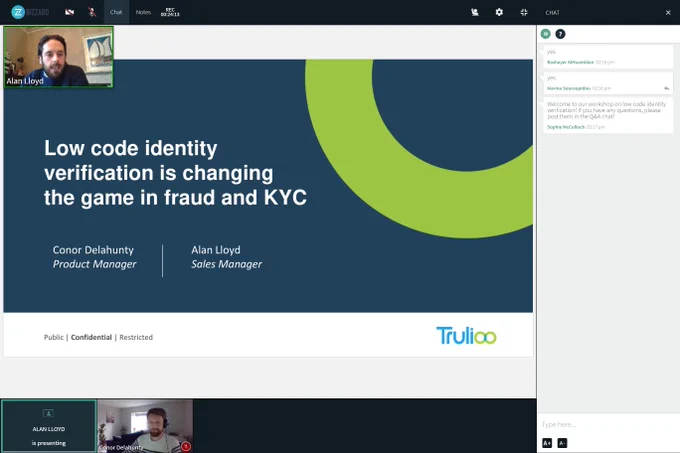Viewport: 680px width, 453px height.
Task: Click the slide title about low code identity
Action: (x=175, y=173)
